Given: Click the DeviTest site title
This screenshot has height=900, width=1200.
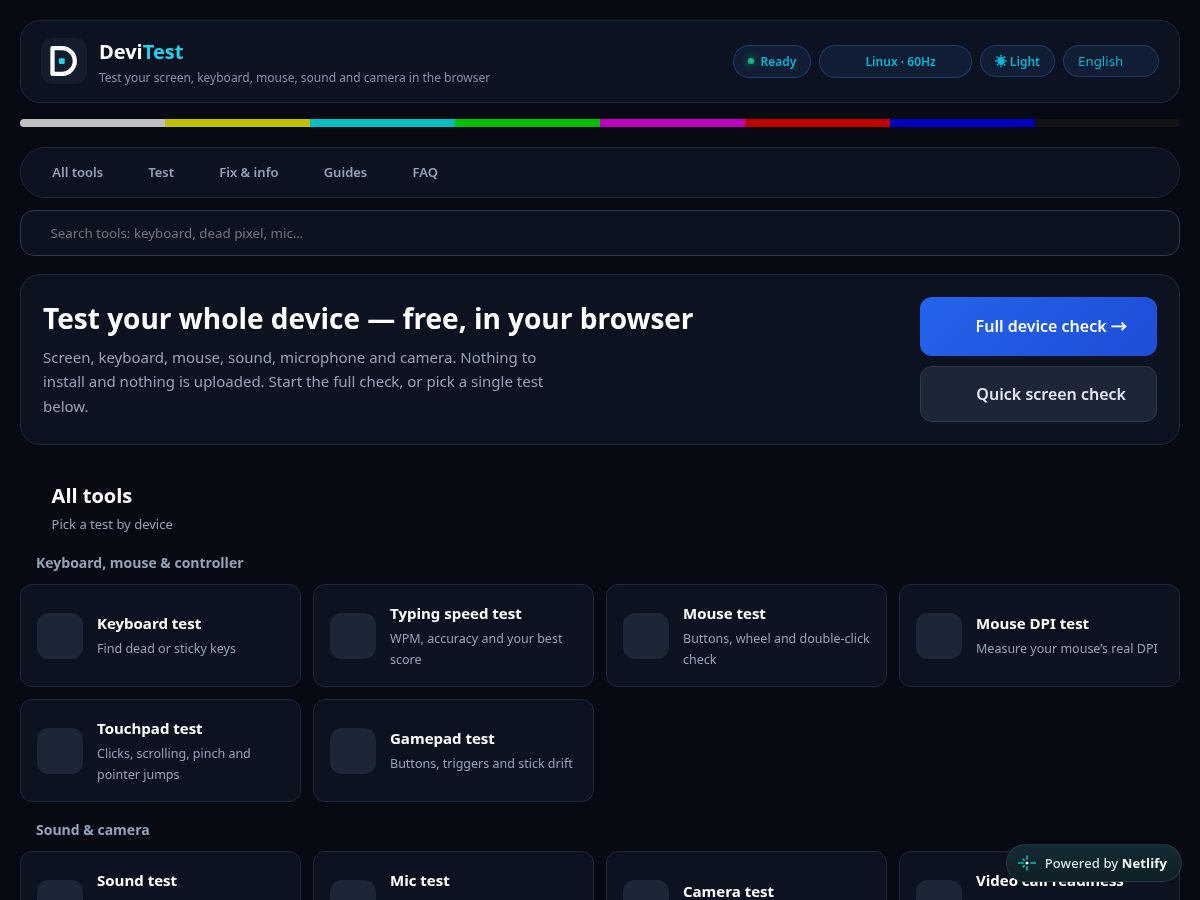Looking at the screenshot, I should click(x=141, y=52).
